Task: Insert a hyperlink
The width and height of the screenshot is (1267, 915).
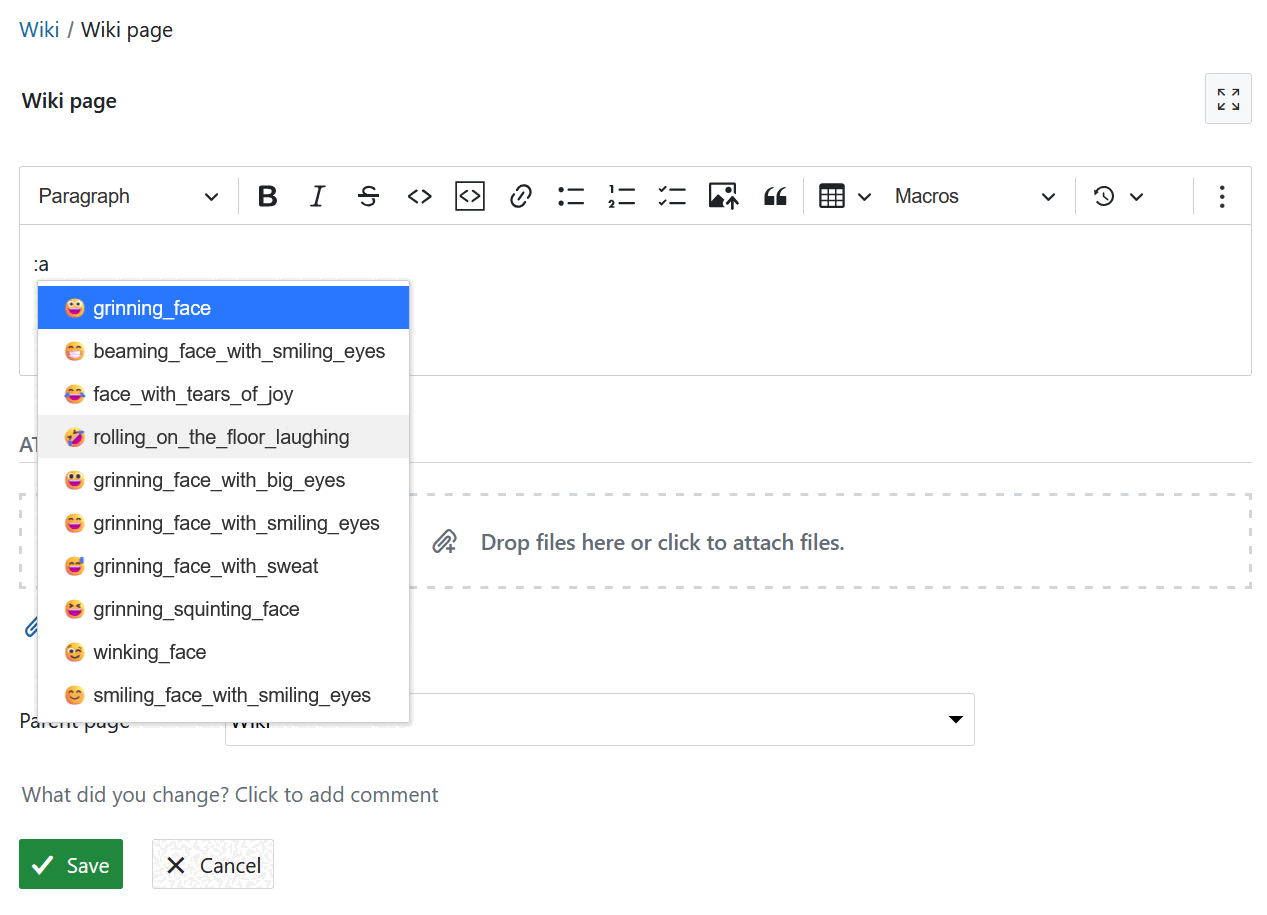Action: 520,196
